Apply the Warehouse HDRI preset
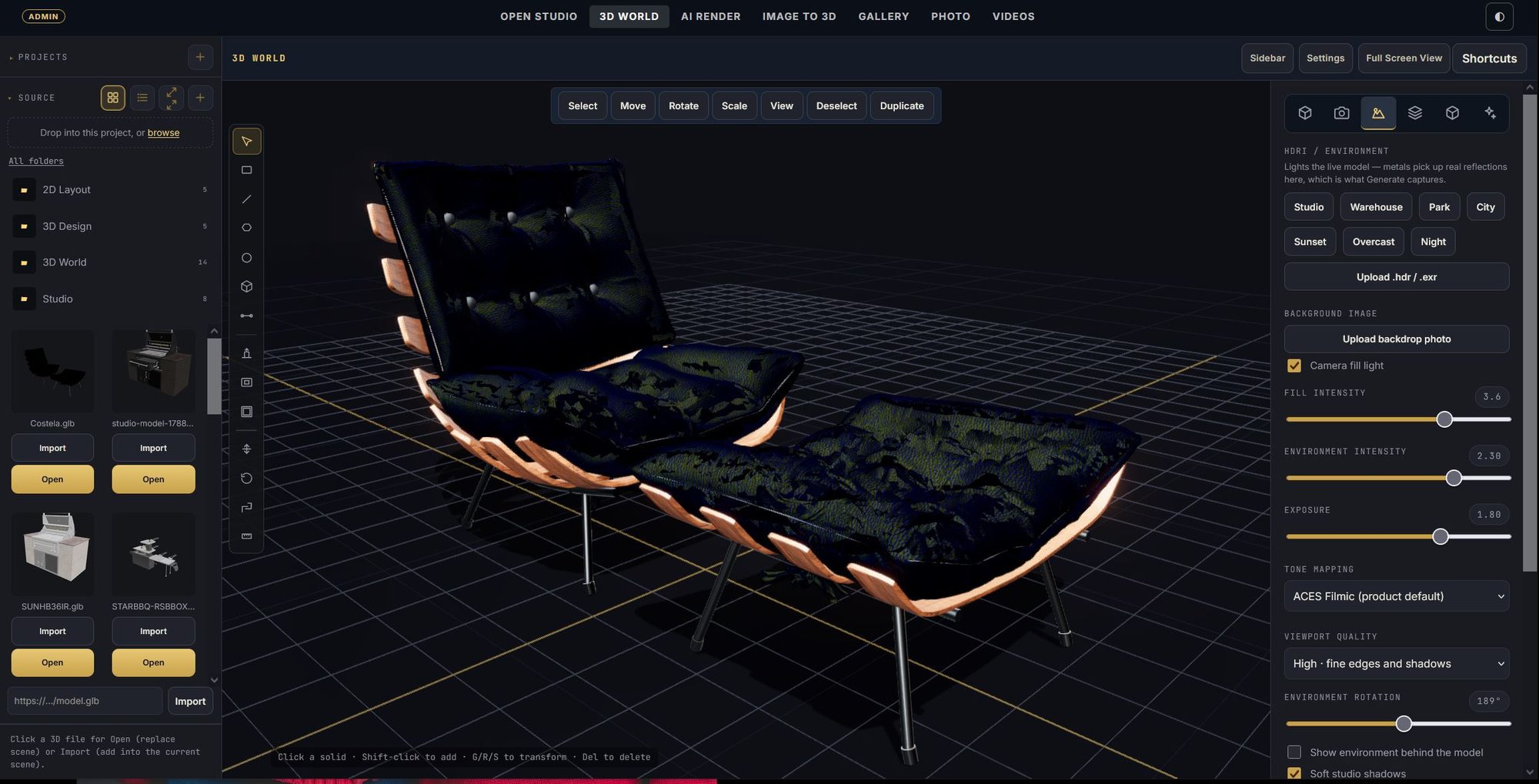1539x784 pixels. click(1376, 207)
